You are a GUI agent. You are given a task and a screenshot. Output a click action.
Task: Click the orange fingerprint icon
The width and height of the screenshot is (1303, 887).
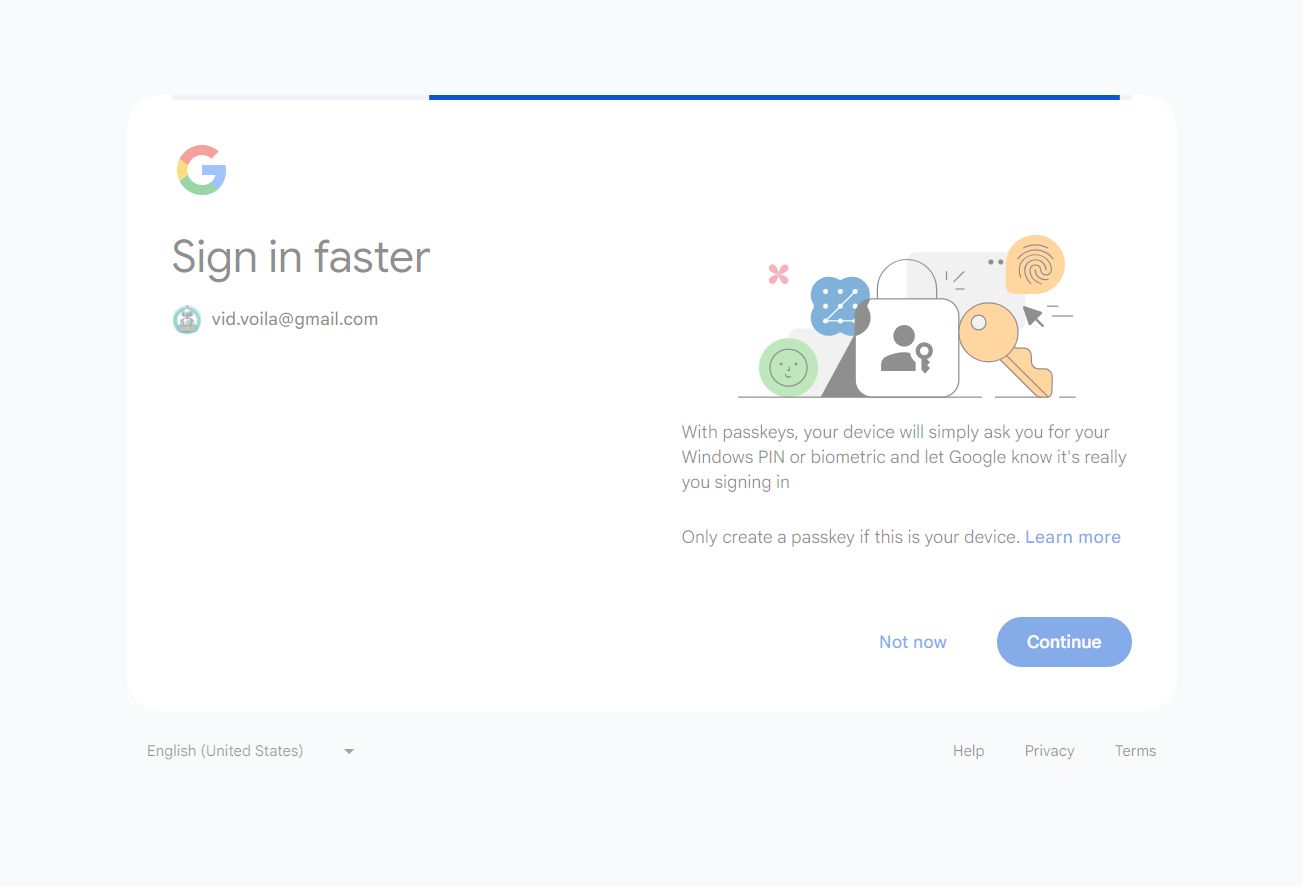point(1035,264)
